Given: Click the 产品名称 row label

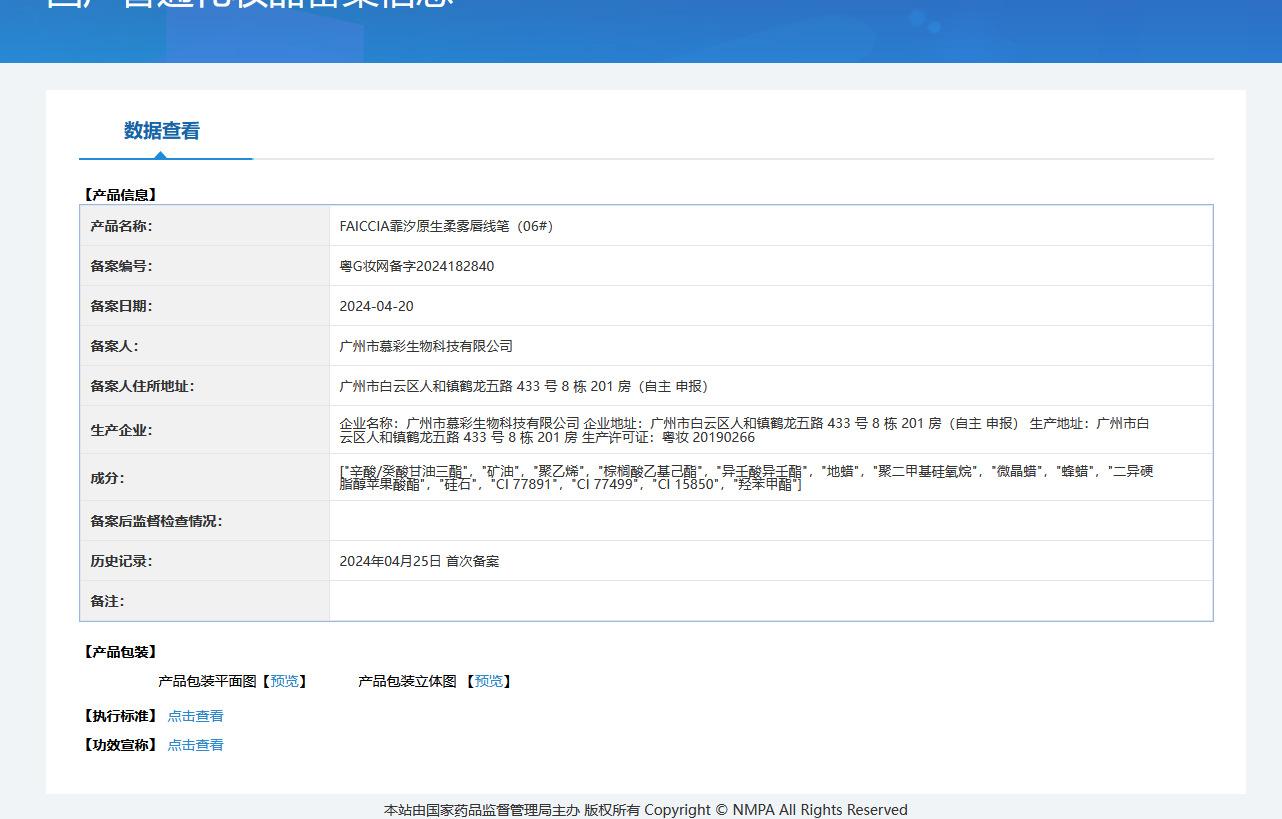Looking at the screenshot, I should (121, 226).
